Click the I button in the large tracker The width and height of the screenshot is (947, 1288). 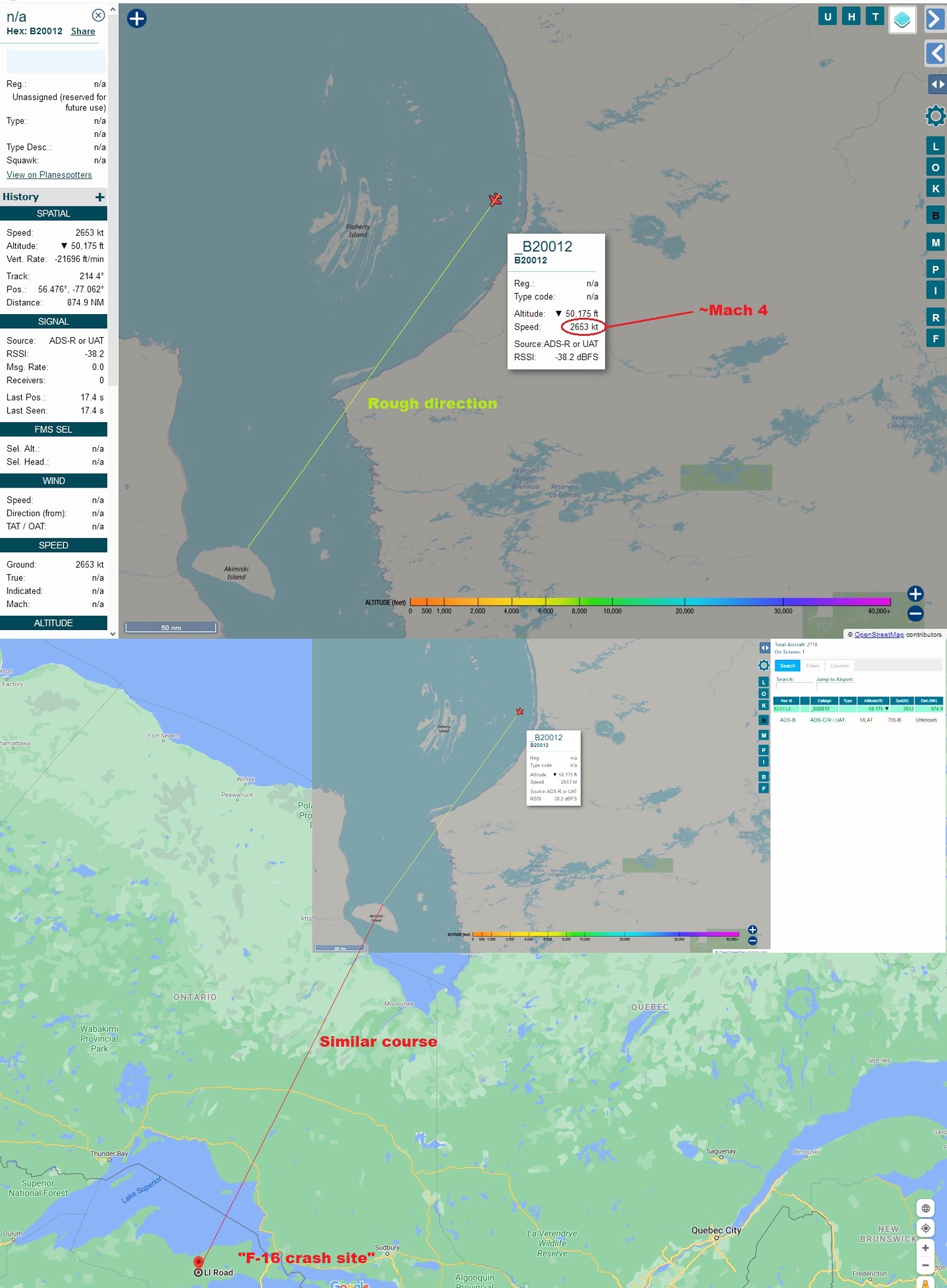coord(935,290)
